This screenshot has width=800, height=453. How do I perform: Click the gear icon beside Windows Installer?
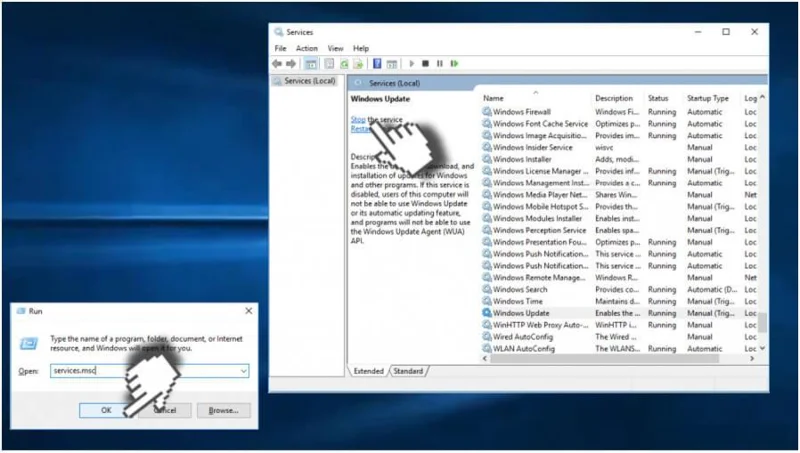(487, 159)
